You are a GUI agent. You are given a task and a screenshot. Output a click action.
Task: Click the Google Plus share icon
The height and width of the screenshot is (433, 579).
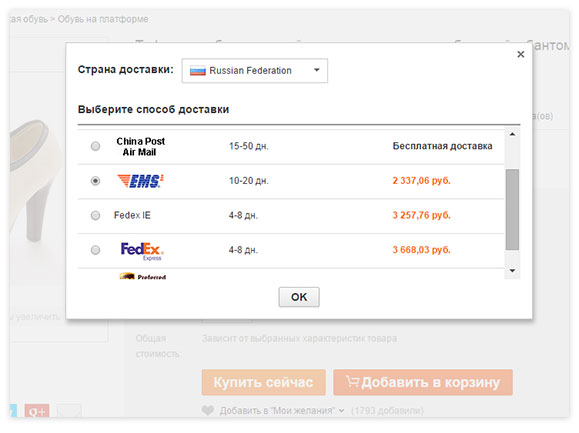click(x=37, y=411)
